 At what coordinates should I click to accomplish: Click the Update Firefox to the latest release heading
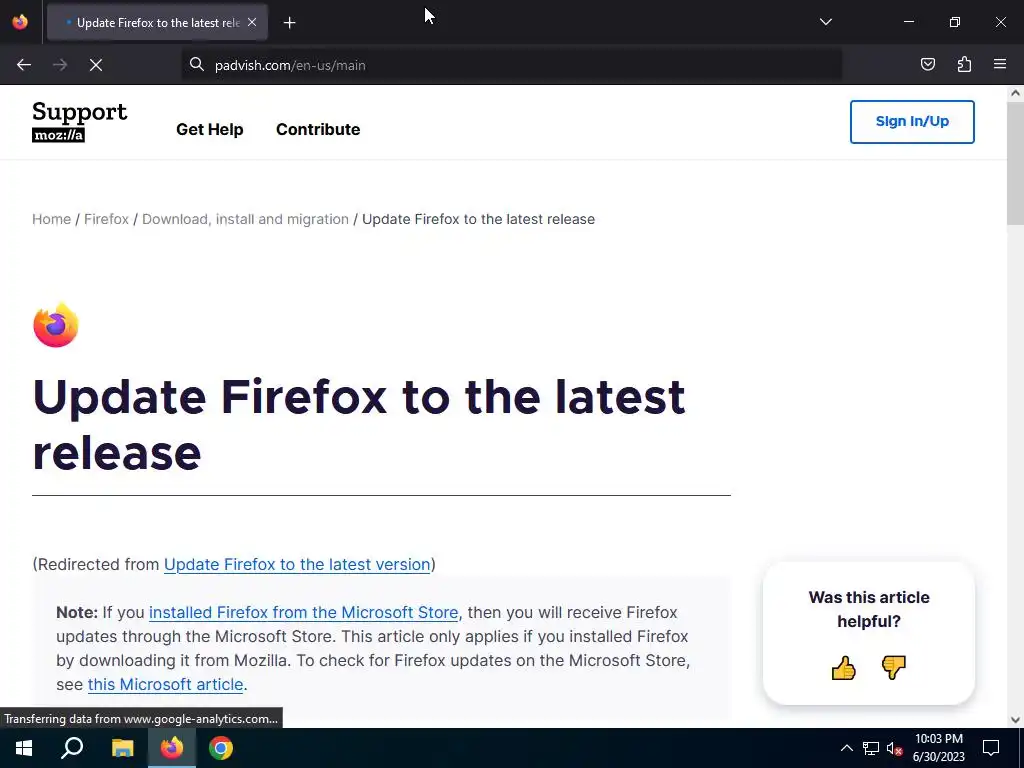click(359, 424)
